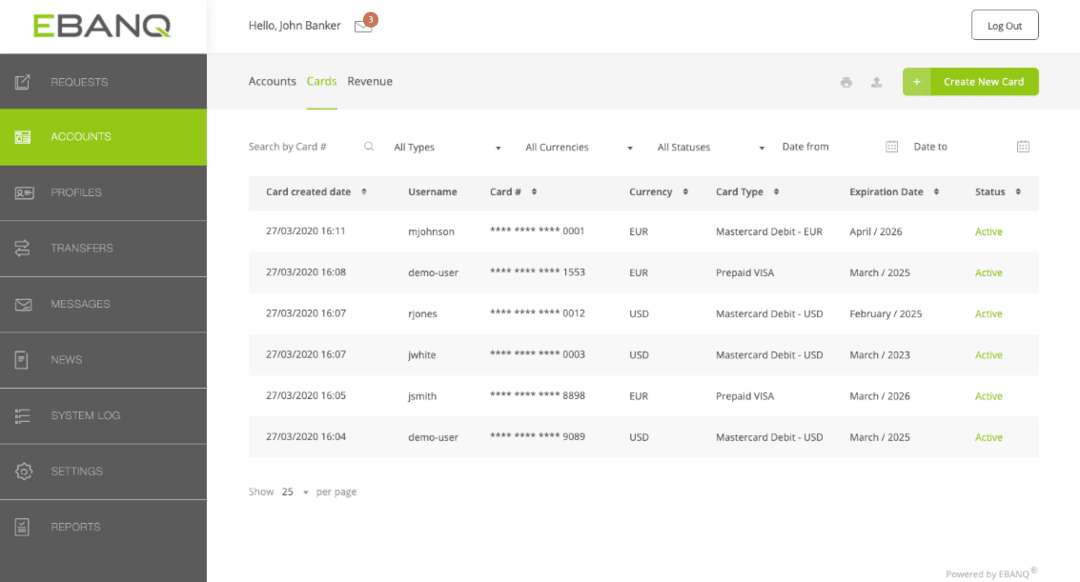Switch to the Revenue tab

coord(370,81)
